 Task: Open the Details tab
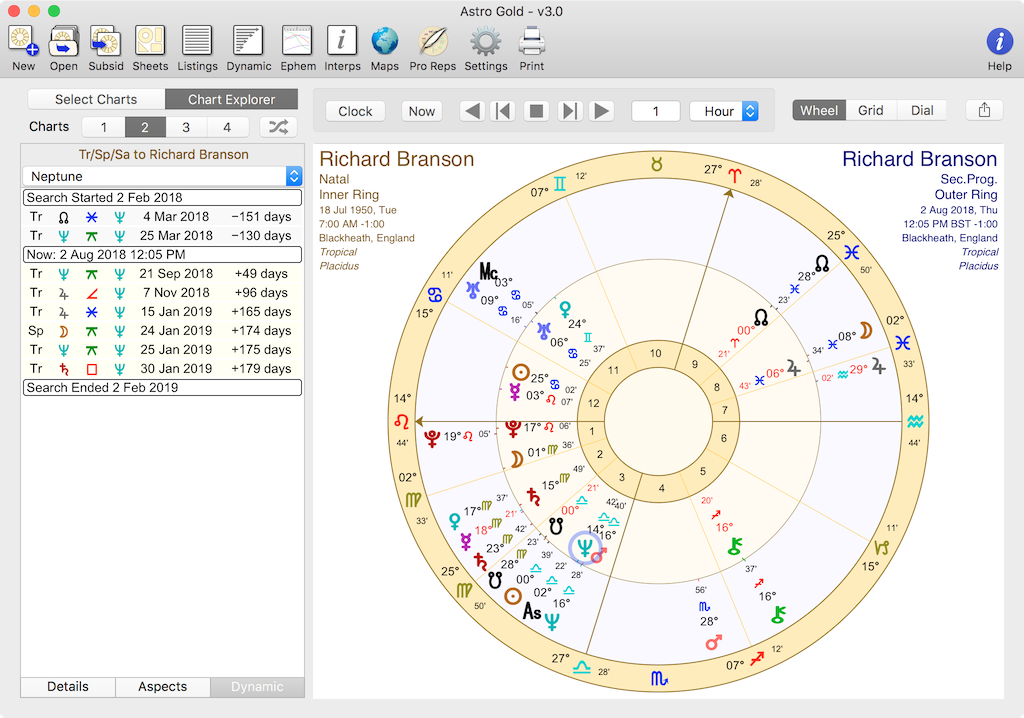[x=68, y=687]
